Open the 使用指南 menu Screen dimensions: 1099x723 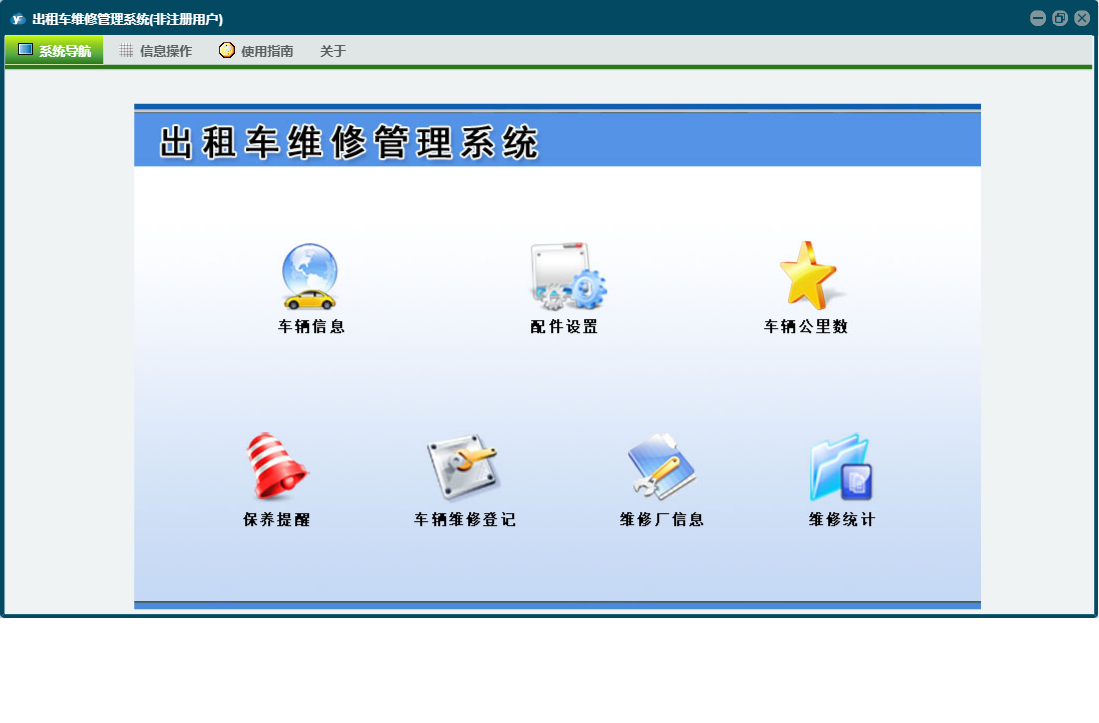(x=256, y=50)
